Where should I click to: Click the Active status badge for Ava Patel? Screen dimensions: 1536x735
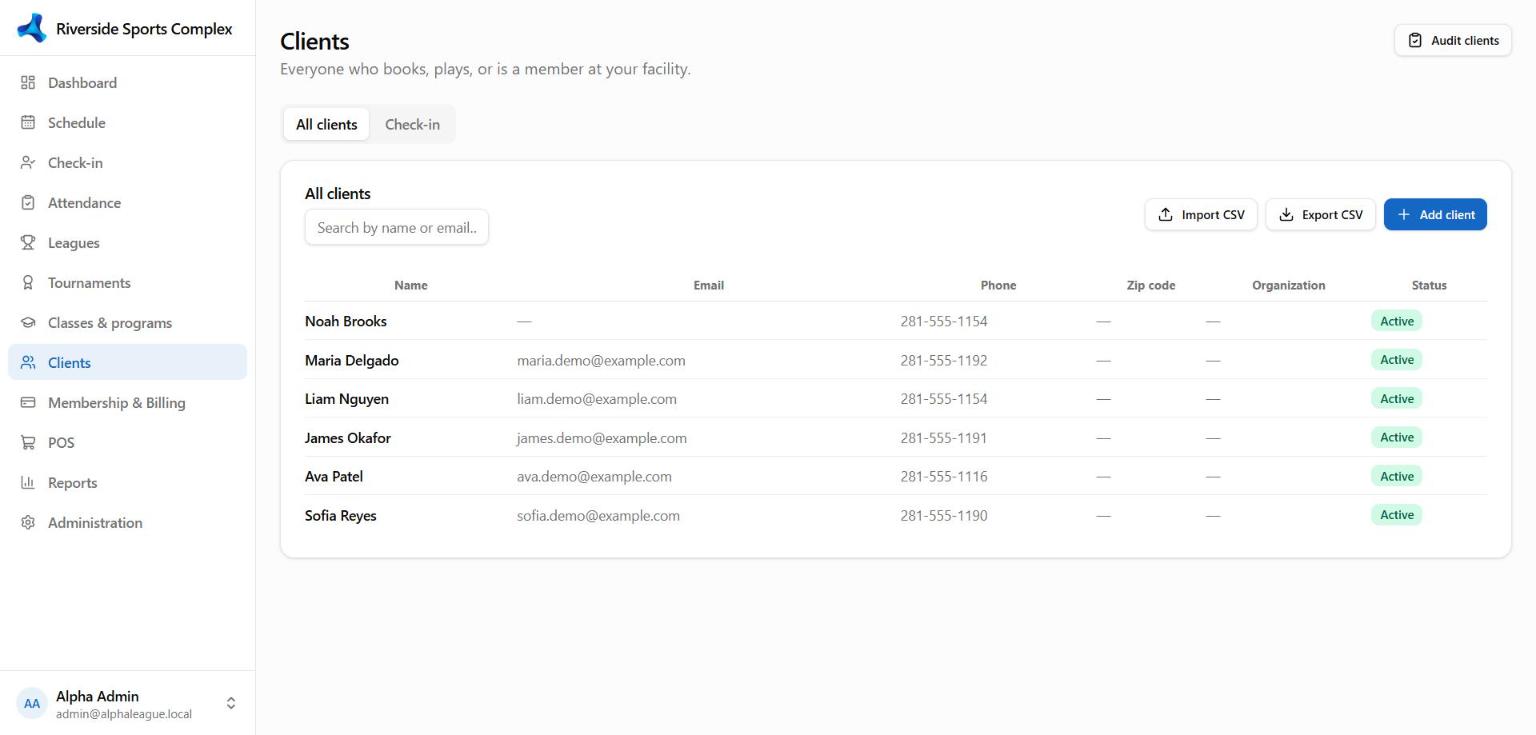pyautogui.click(x=1397, y=477)
